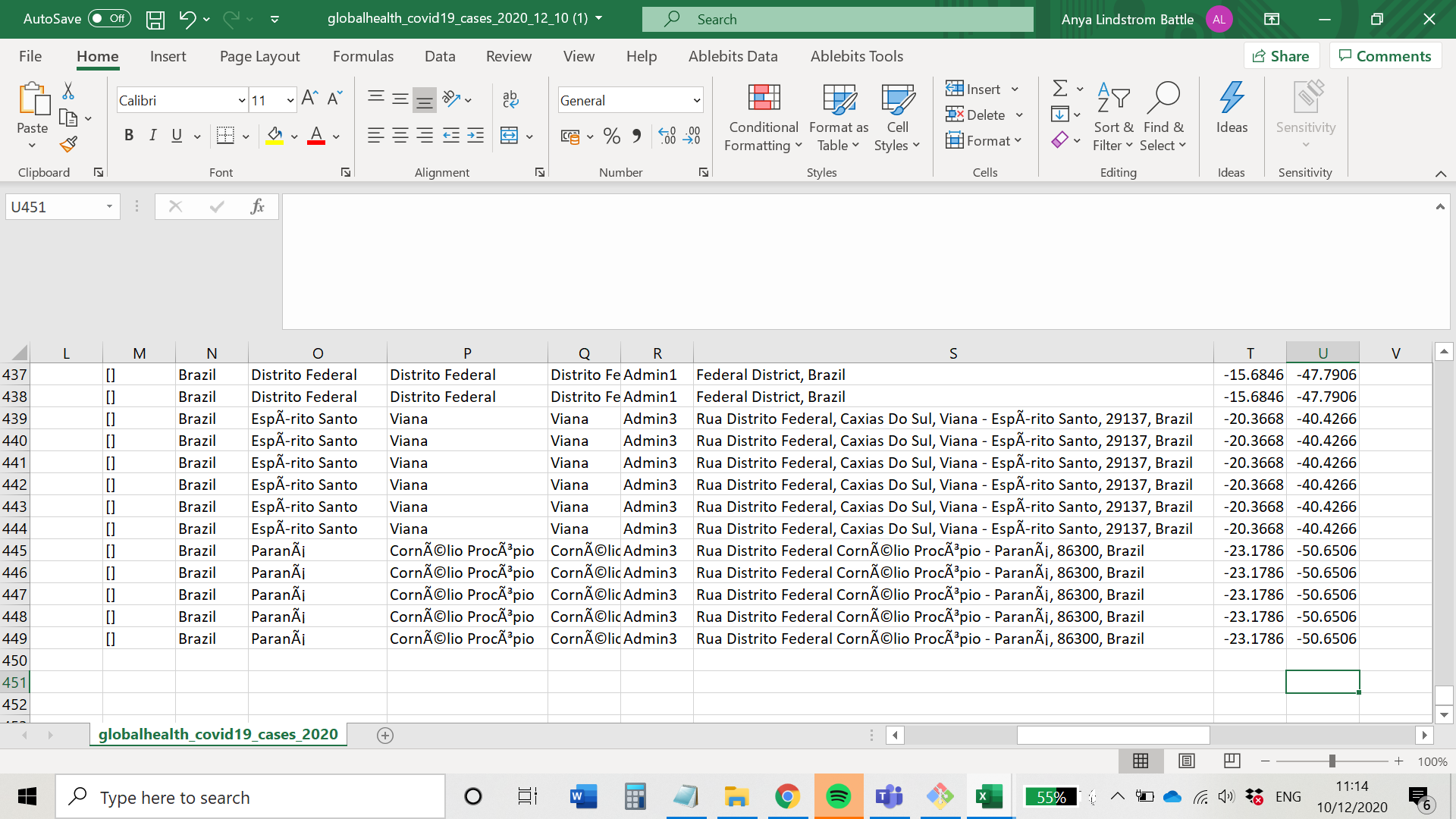This screenshot has width=1456, height=819.
Task: Click the Percent Style icon
Action: (612, 136)
